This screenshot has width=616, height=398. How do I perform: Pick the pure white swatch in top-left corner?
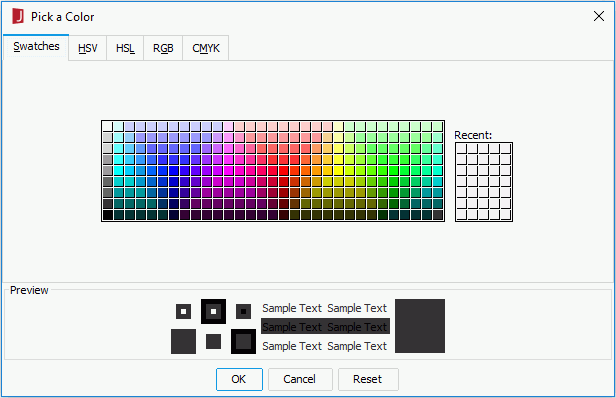[108, 127]
